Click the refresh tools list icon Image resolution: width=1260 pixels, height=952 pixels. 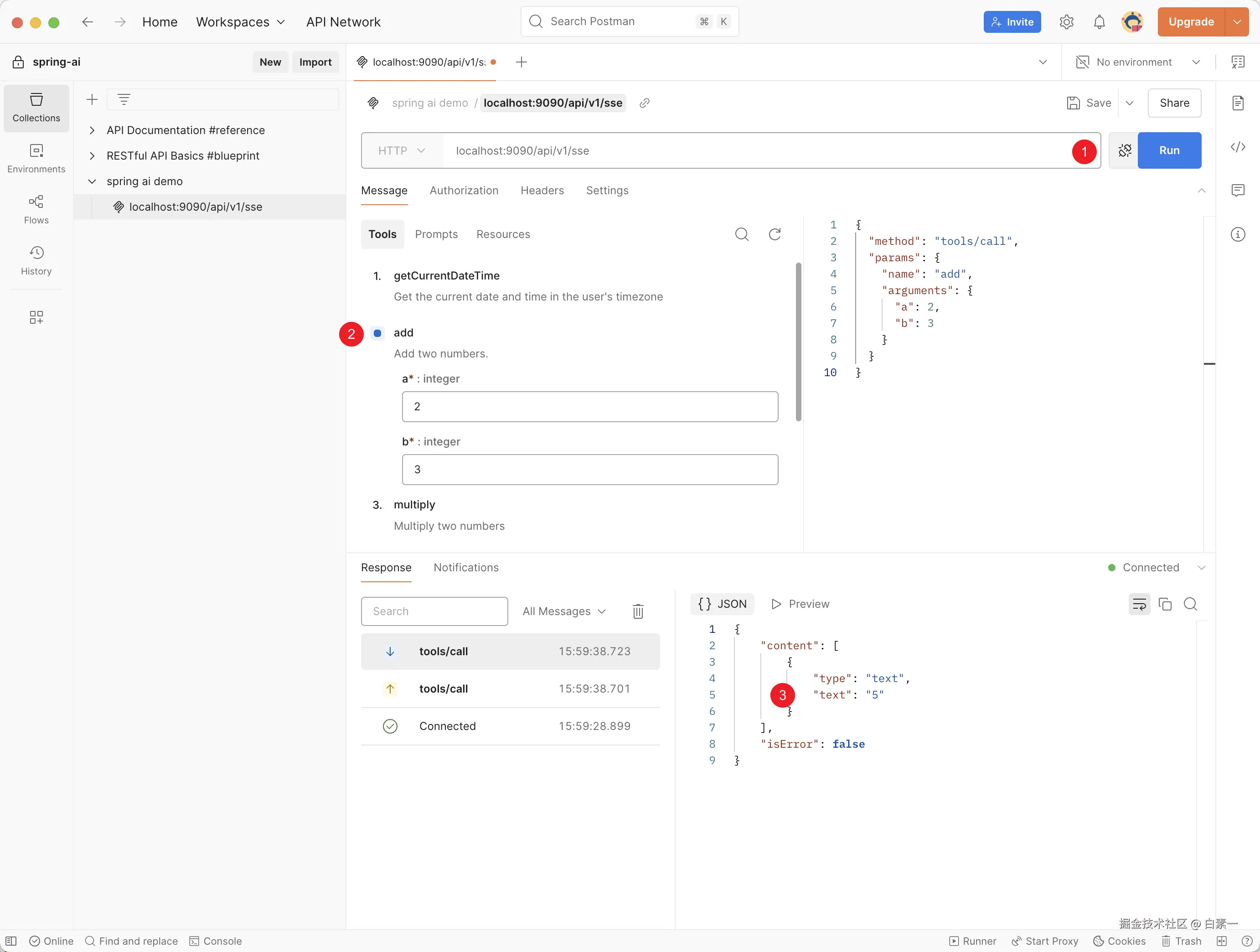pyautogui.click(x=775, y=234)
